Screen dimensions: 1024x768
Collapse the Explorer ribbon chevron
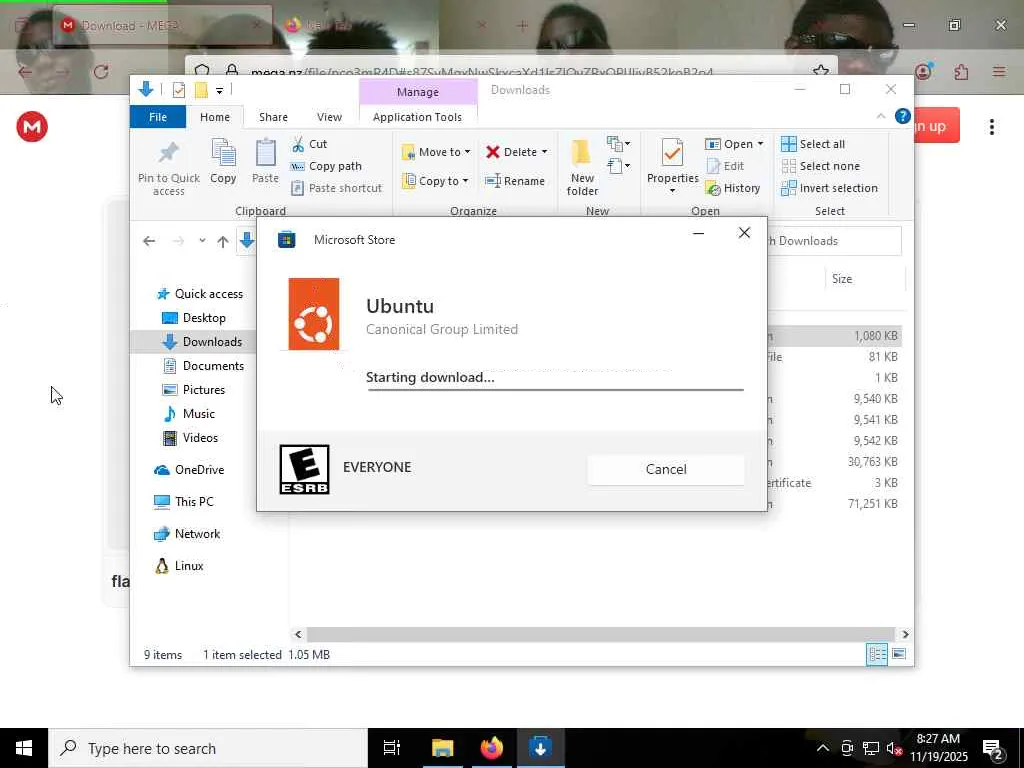(x=881, y=116)
